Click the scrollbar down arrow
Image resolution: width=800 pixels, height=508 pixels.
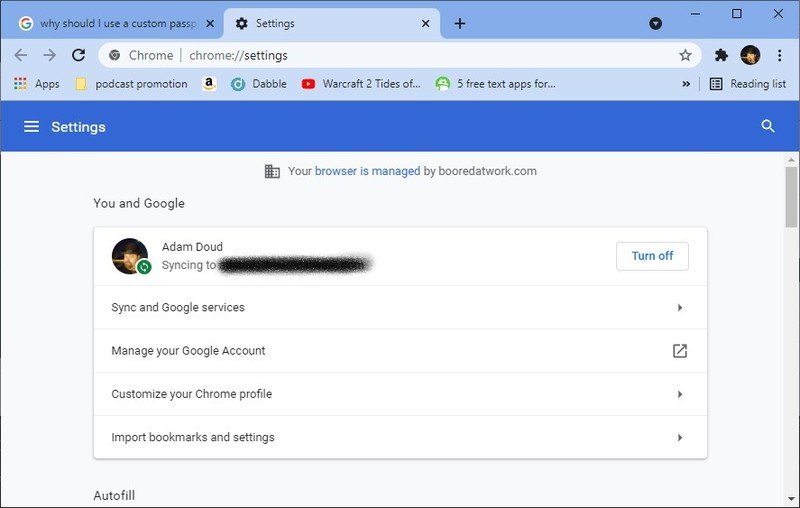(791, 498)
